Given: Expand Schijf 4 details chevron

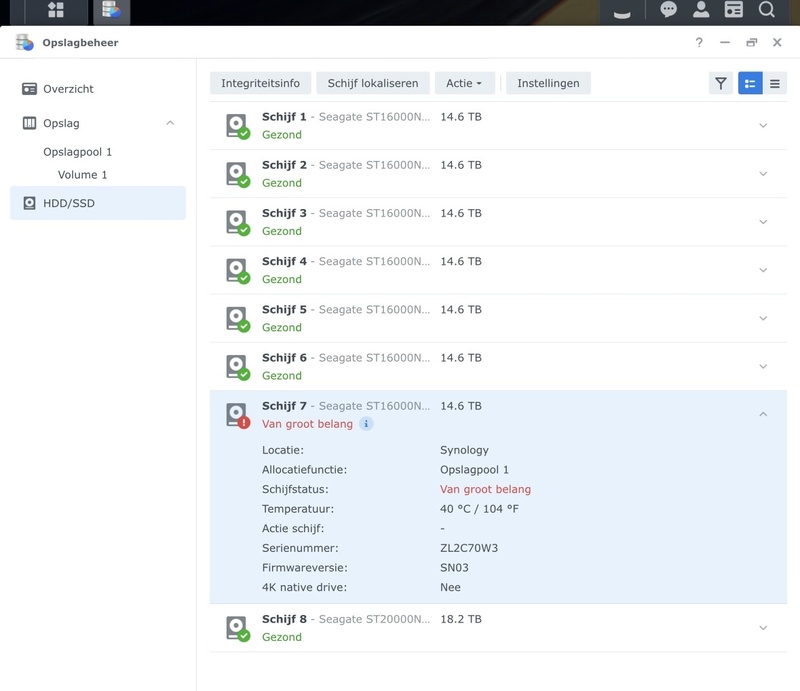Looking at the screenshot, I should coord(763,270).
